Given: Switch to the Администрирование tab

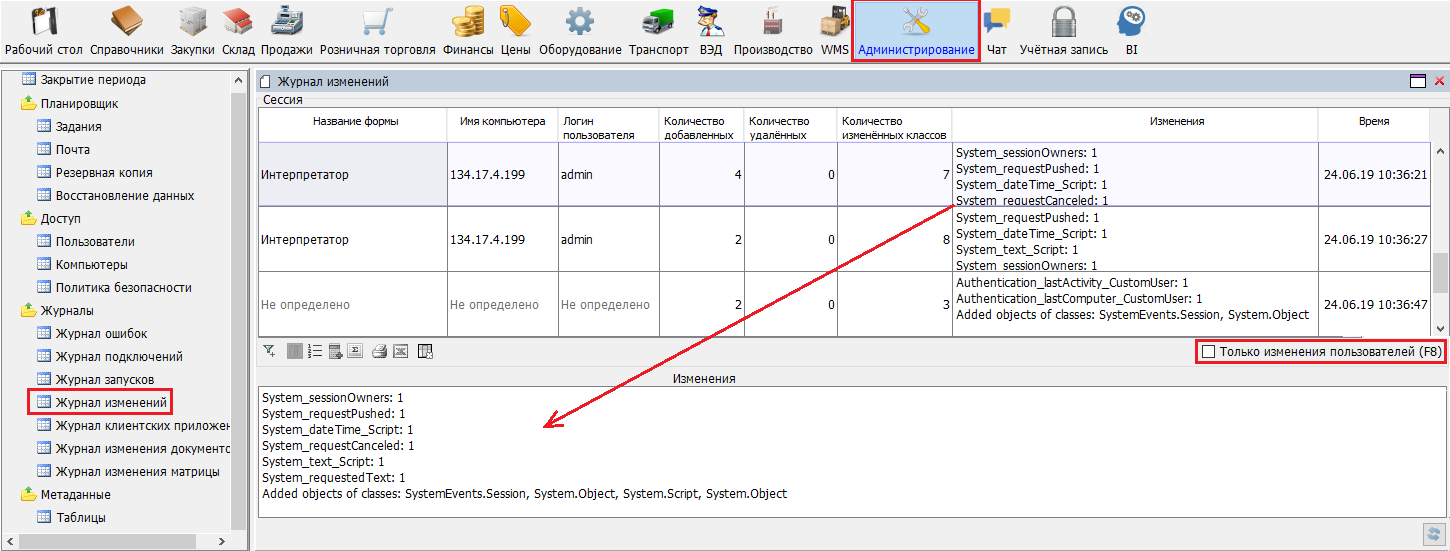Looking at the screenshot, I should point(915,32).
